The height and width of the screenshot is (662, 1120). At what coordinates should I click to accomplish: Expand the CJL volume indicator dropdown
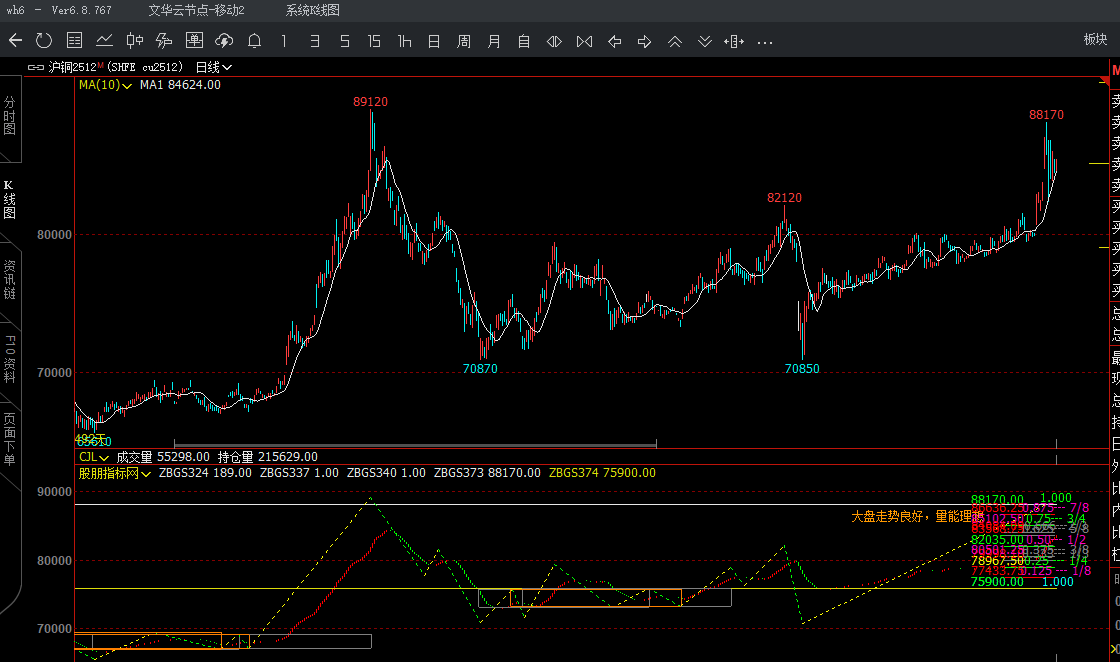[95, 456]
